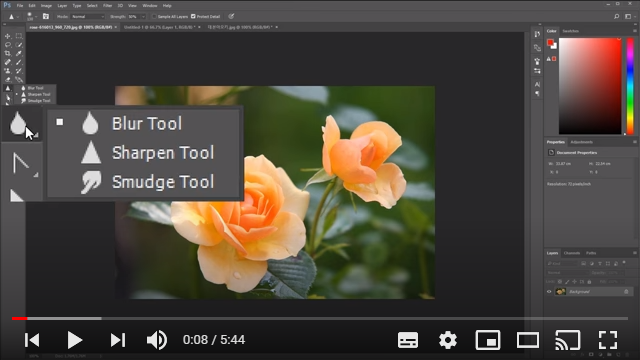The image size is (640, 360).
Task: Enter full screen video mode
Action: 608,340
